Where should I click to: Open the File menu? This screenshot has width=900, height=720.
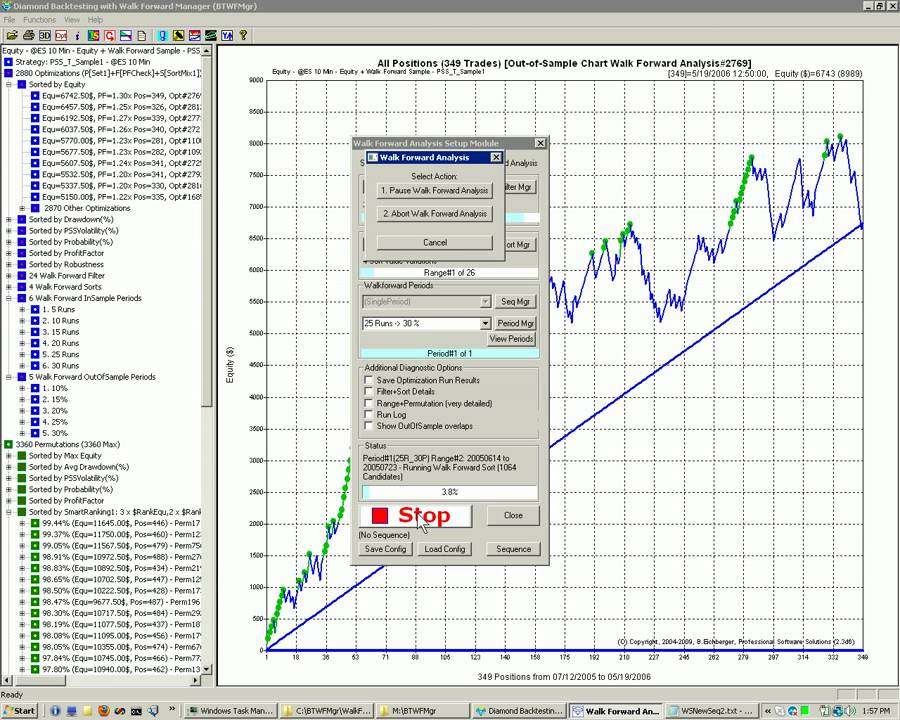click(x=9, y=20)
